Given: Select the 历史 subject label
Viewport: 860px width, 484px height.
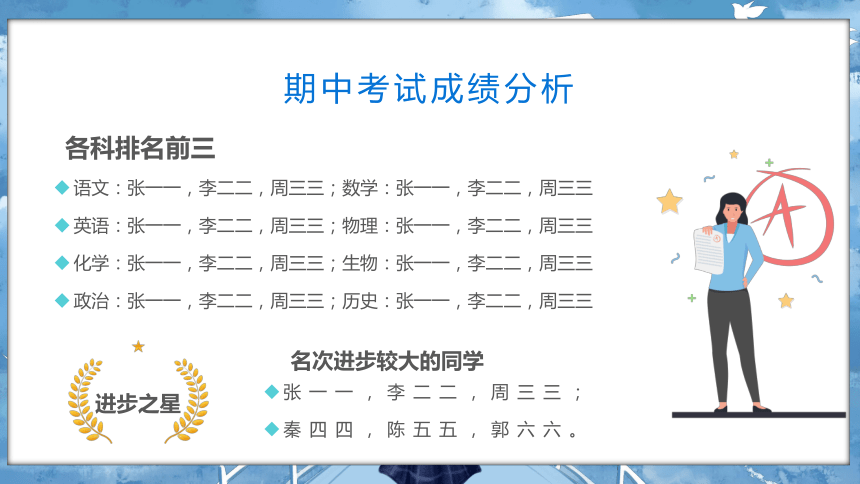Looking at the screenshot, I should click(360, 301).
